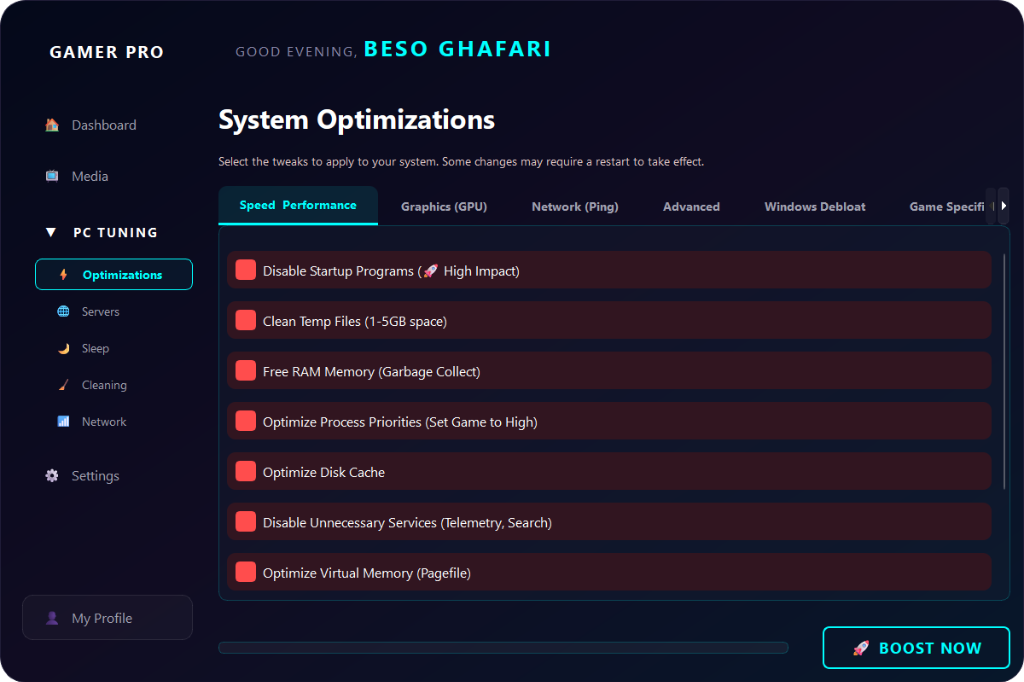
Task: Switch to the Graphics (GPU) tab
Action: tap(444, 207)
